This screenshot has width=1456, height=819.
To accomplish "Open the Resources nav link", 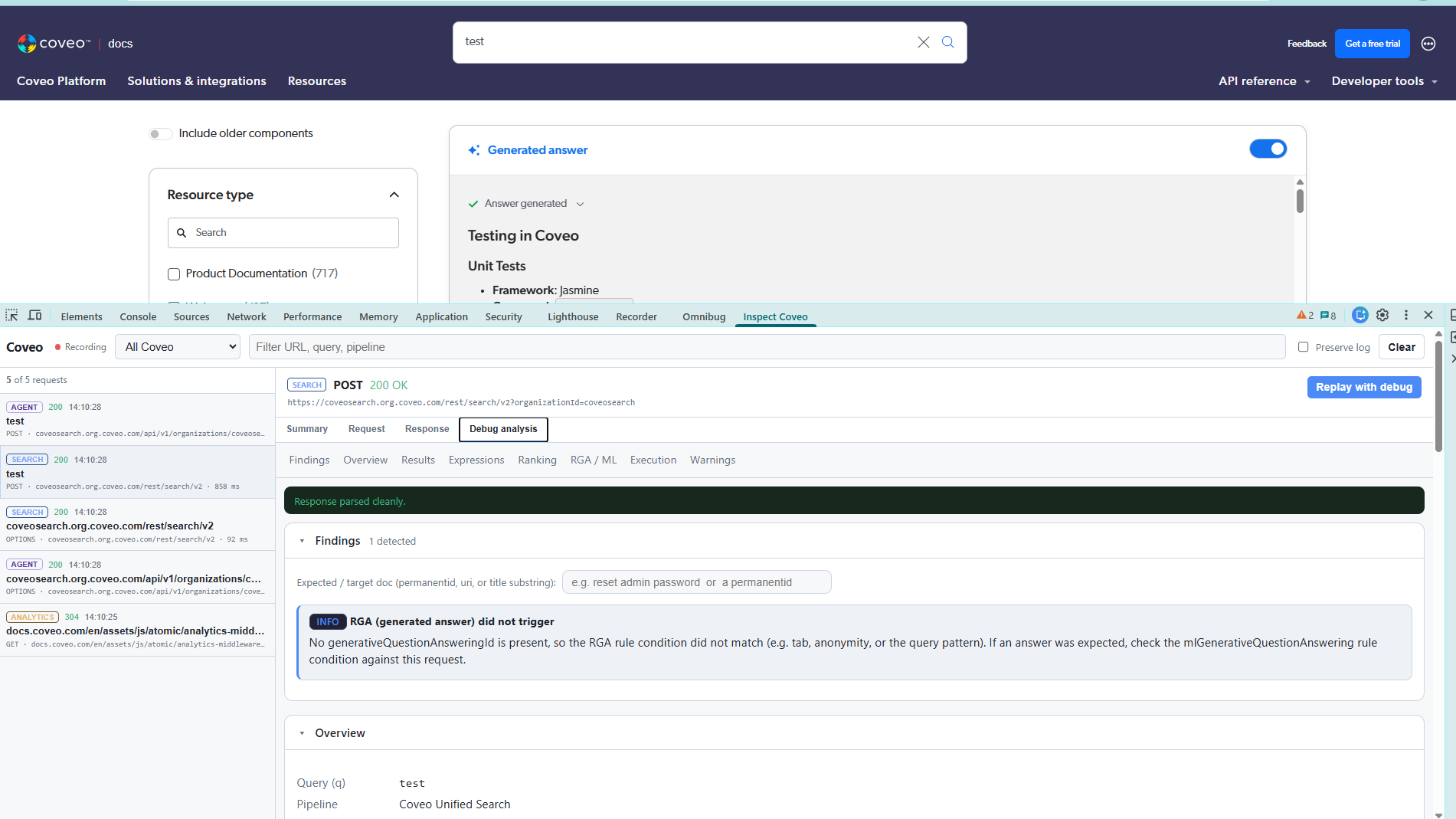I will pyautogui.click(x=317, y=81).
